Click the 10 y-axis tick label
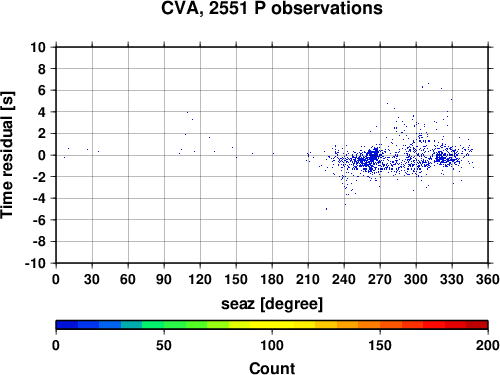The width and height of the screenshot is (500, 375). tap(38, 47)
